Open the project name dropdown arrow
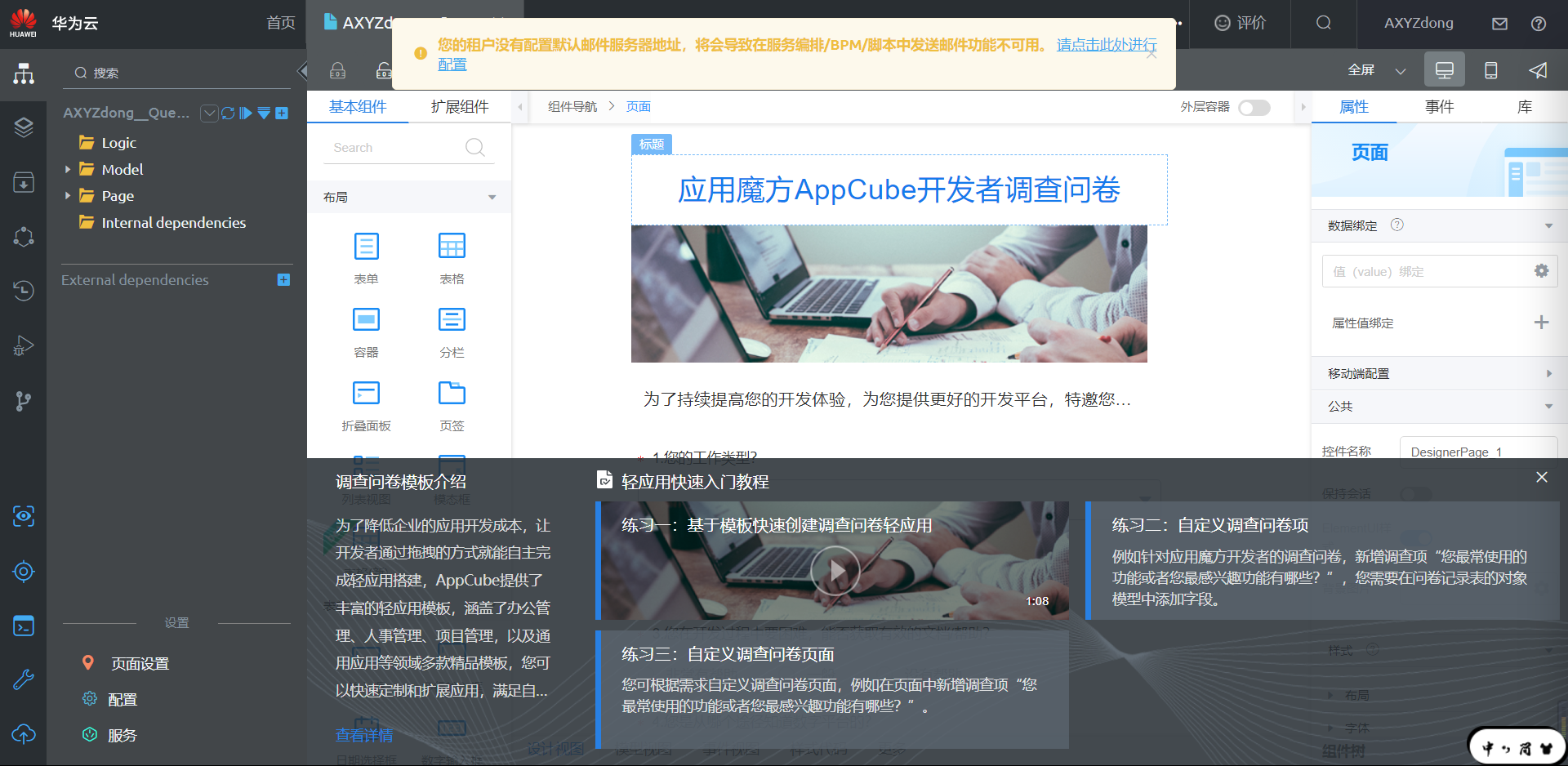The width and height of the screenshot is (1568, 766). click(x=209, y=113)
